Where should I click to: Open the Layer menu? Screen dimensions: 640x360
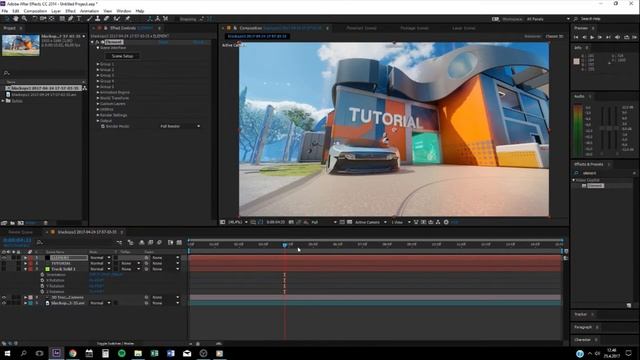tap(56, 11)
